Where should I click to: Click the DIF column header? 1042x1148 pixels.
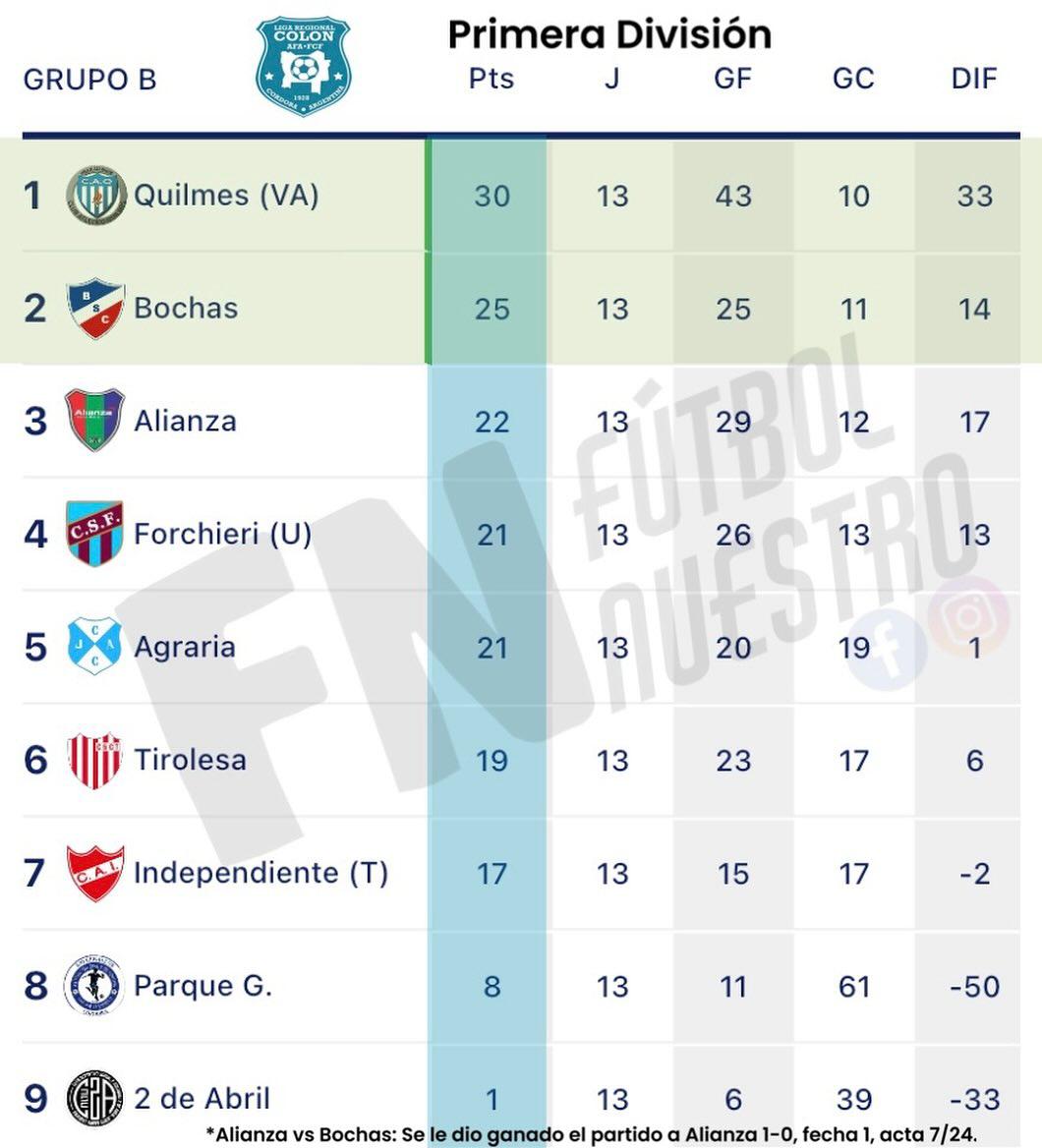(x=973, y=79)
